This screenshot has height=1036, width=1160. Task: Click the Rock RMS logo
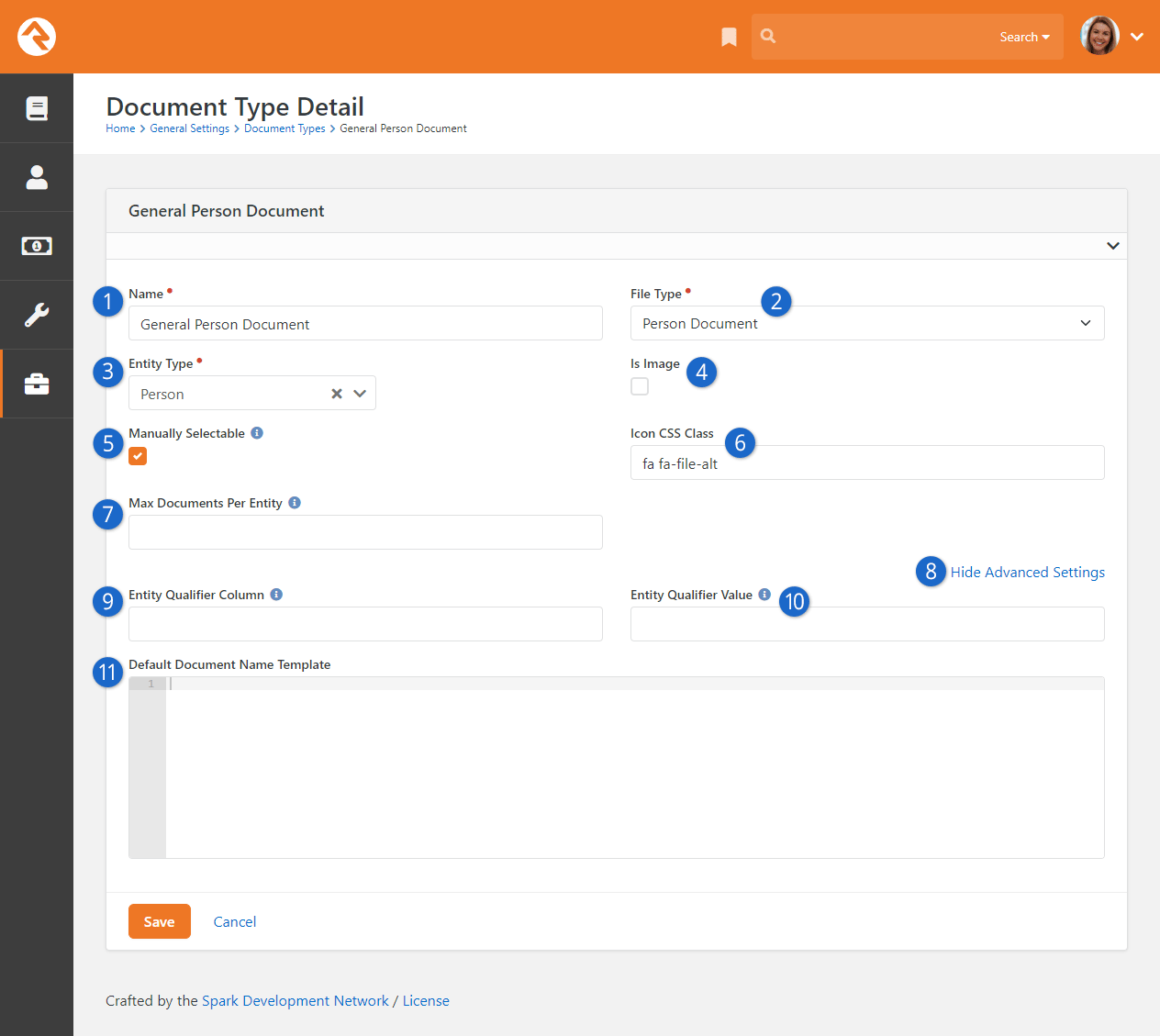click(x=37, y=37)
